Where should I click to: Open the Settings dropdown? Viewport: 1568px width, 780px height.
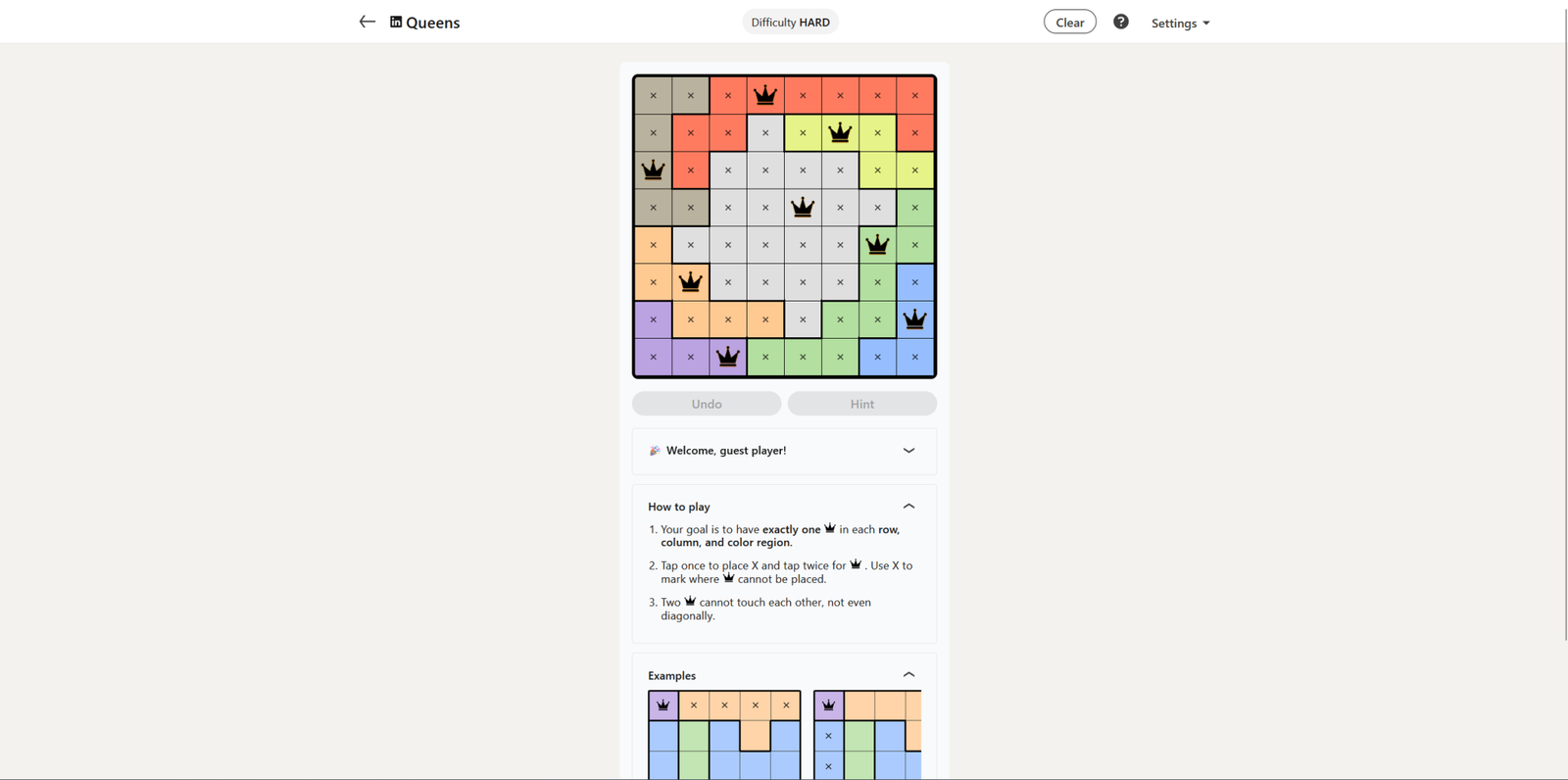(x=1180, y=23)
